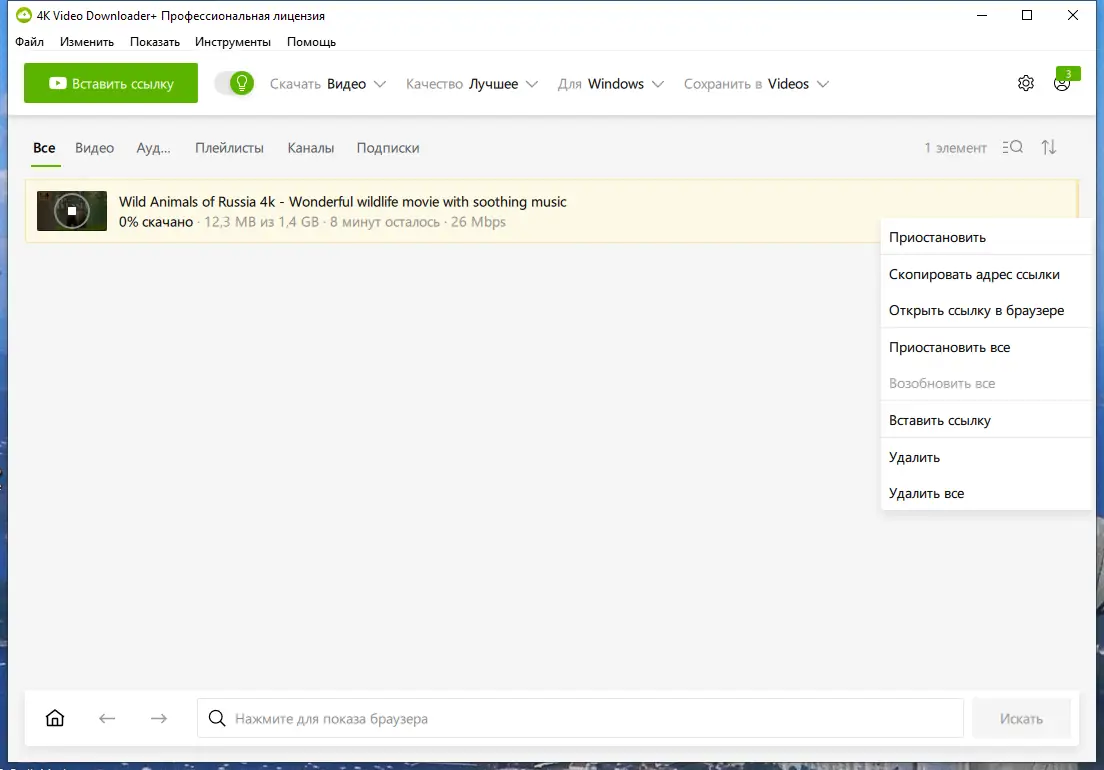Choose Скопировать адрес ссылки

coord(986,274)
